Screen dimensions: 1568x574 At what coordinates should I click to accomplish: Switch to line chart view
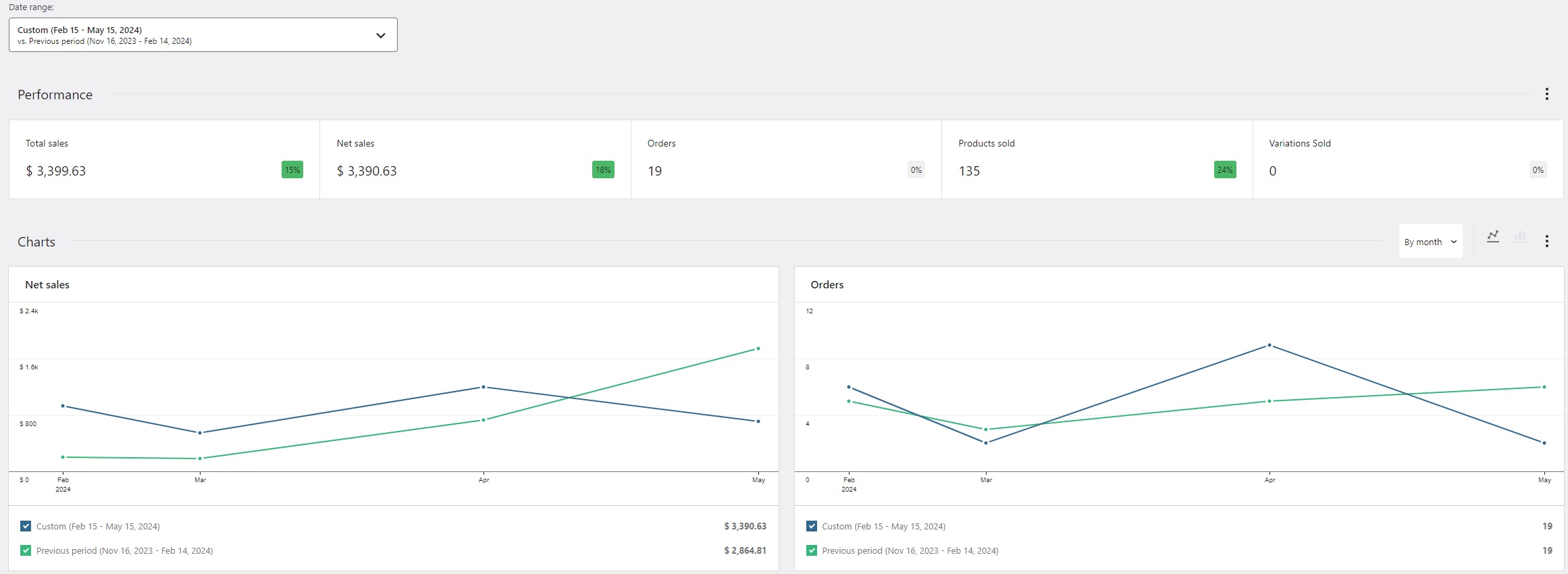(1493, 236)
